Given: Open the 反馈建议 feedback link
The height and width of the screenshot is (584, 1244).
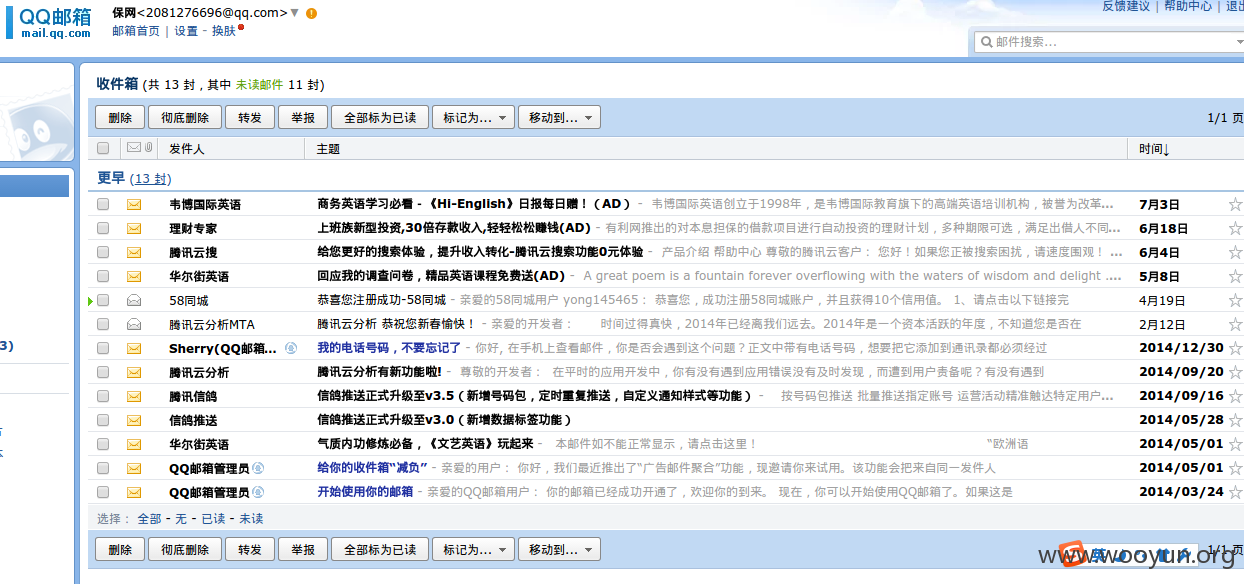Looking at the screenshot, I should (1126, 6).
